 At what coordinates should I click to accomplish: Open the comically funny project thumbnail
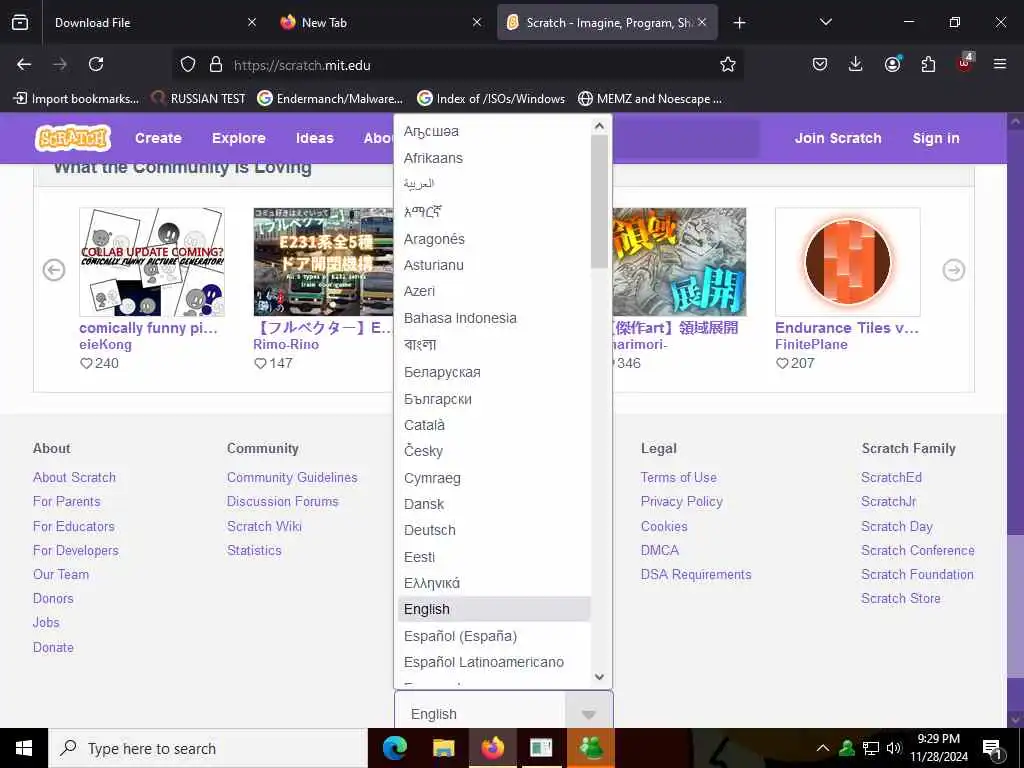click(x=152, y=262)
